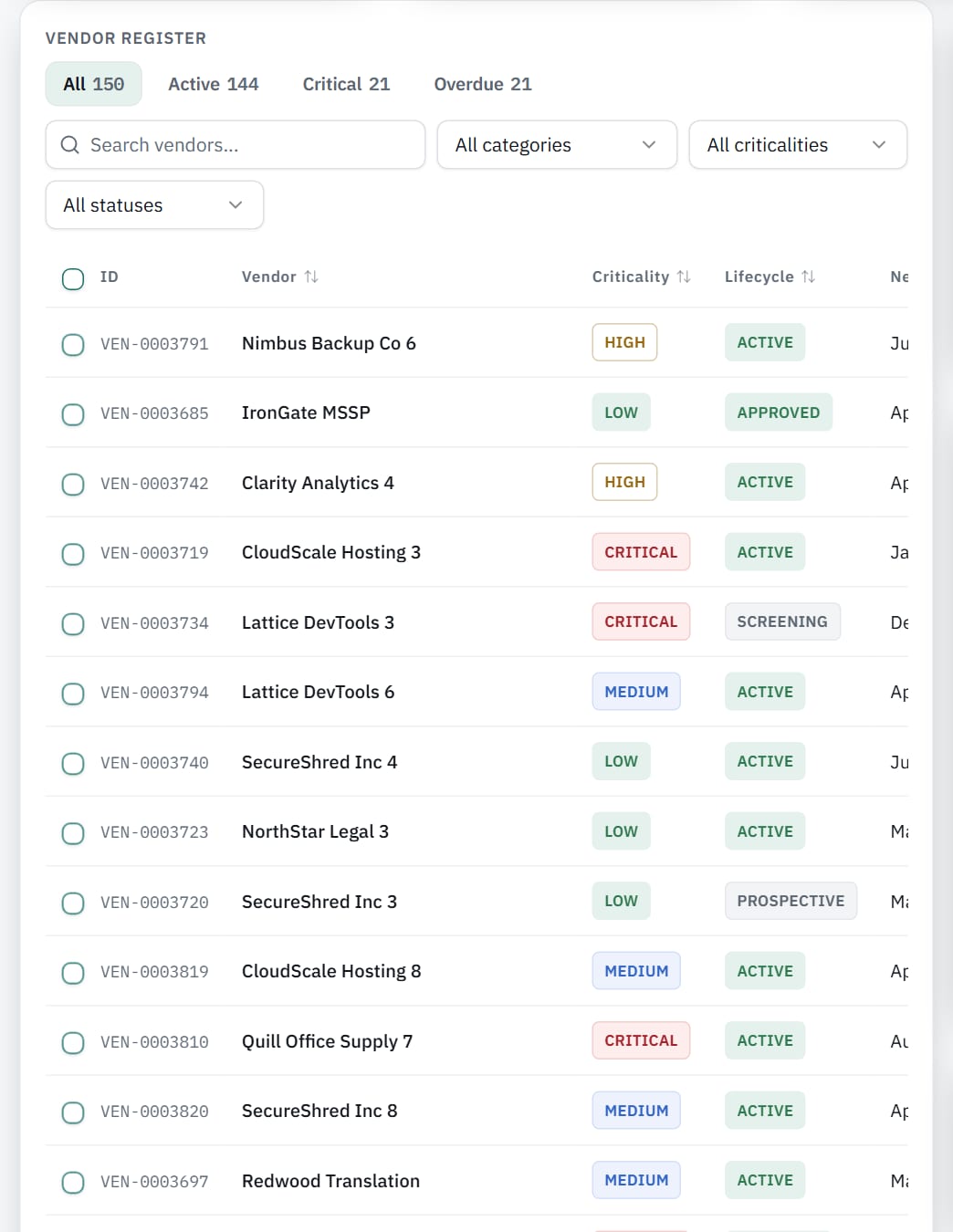953x1232 pixels.
Task: Click vendor name CloudScale Hosting 8
Action: tap(331, 971)
